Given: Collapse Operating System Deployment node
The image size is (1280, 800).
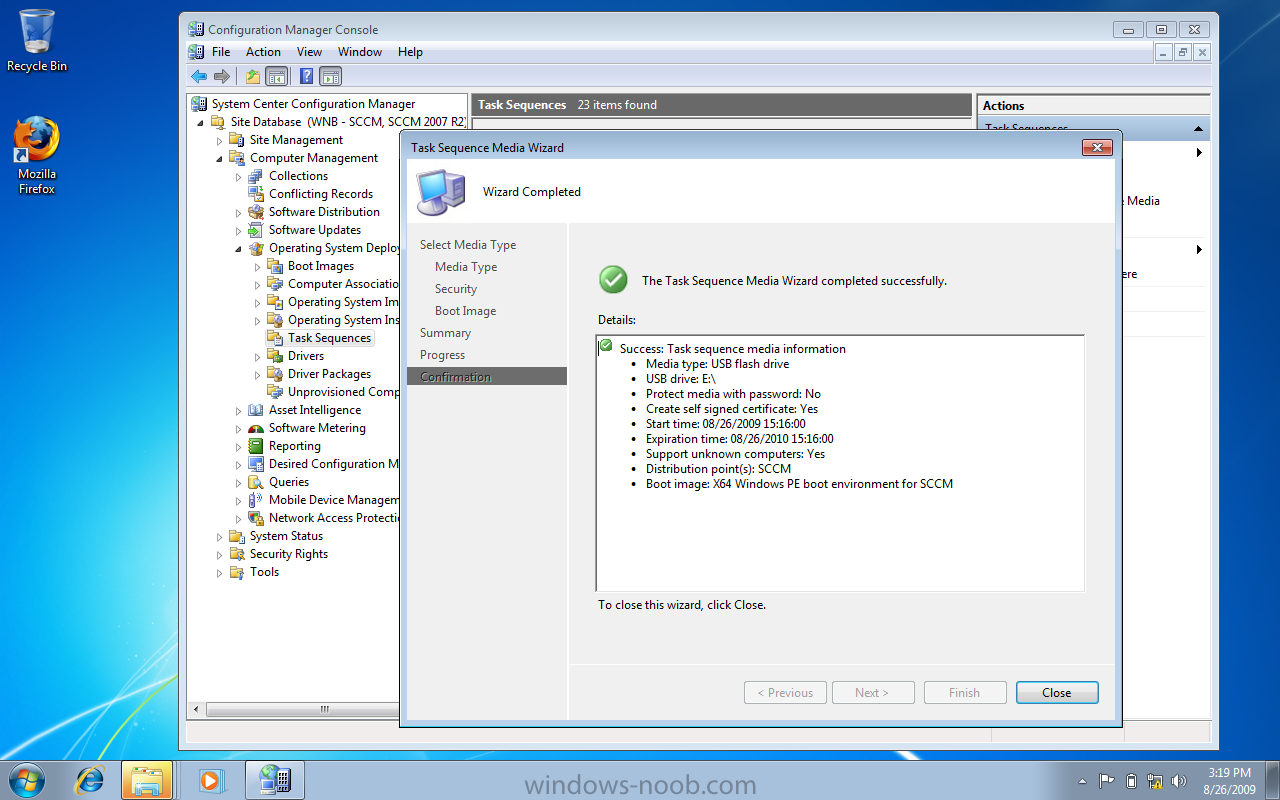Looking at the screenshot, I should tap(238, 249).
